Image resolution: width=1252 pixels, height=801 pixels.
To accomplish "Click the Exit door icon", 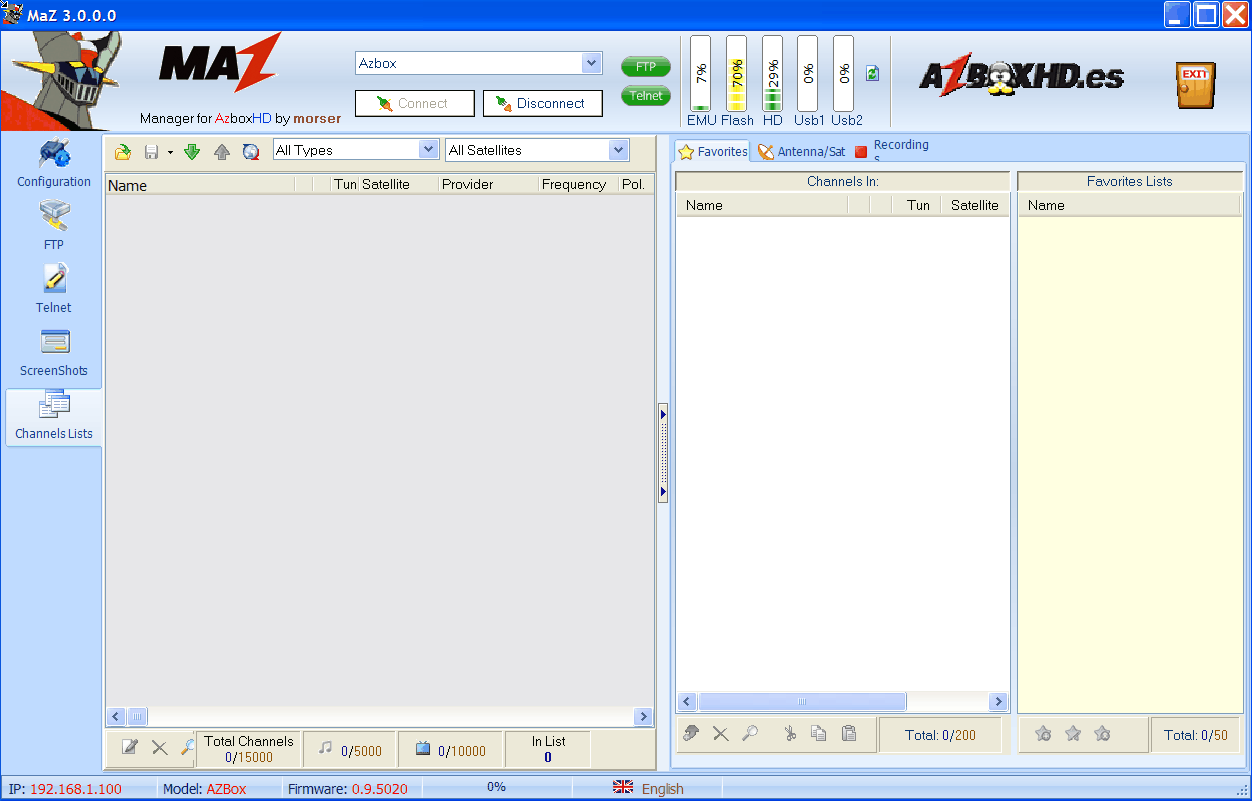I will [1195, 85].
